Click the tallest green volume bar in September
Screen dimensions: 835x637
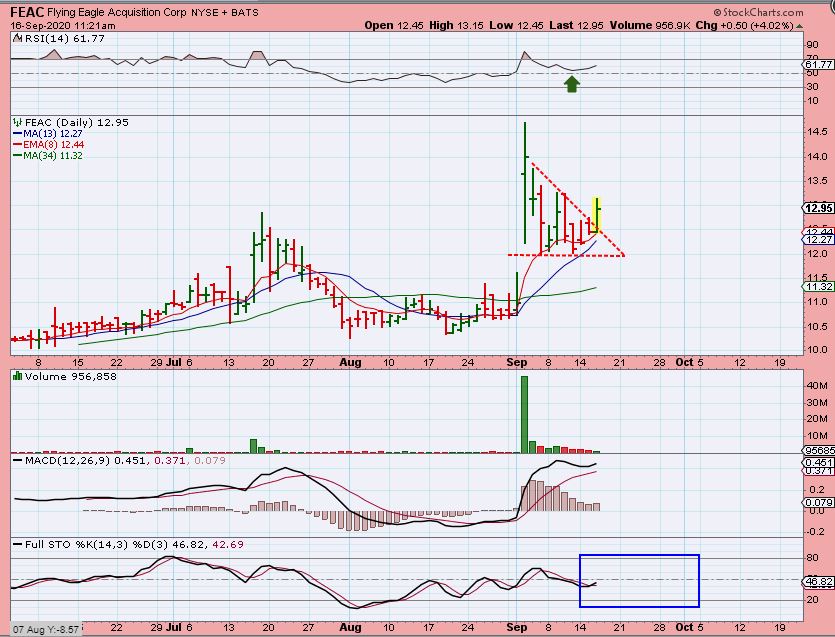[524, 414]
